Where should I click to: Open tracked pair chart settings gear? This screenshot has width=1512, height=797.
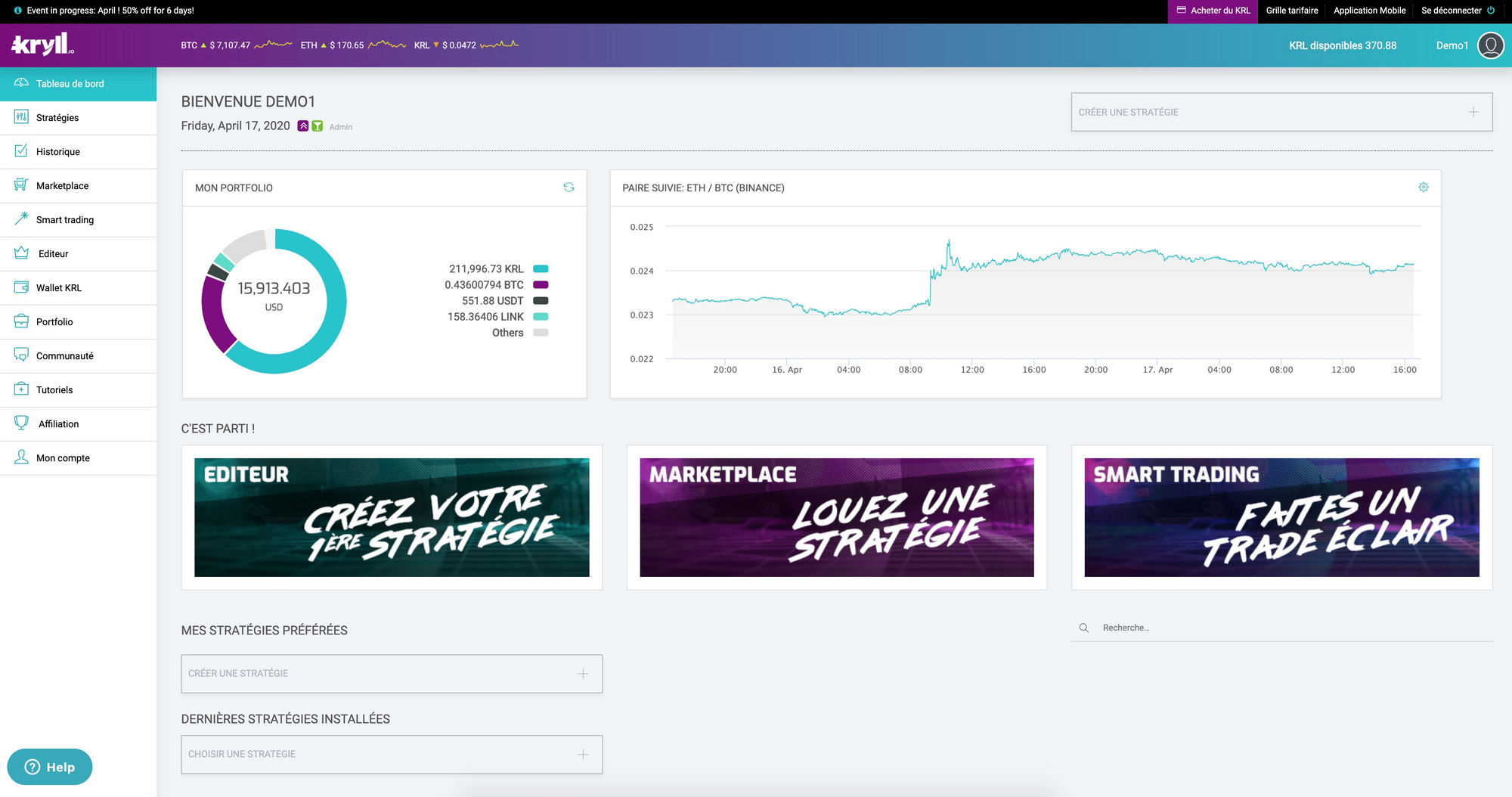pyautogui.click(x=1424, y=188)
